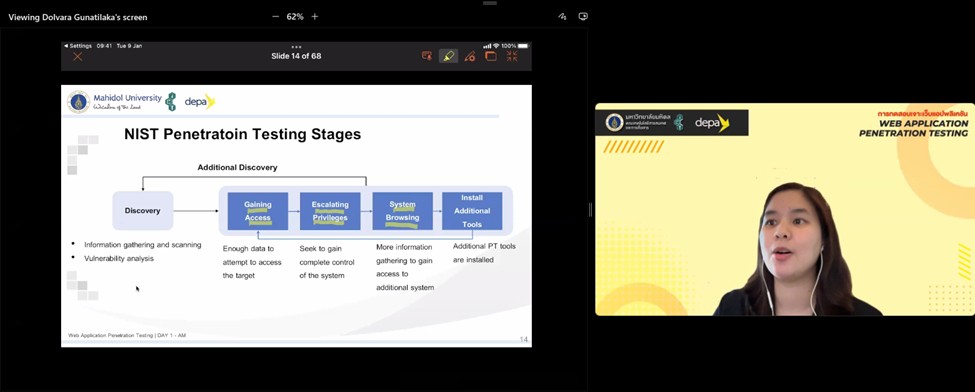Select the System Browsing box
The height and width of the screenshot is (392, 975).
402,211
